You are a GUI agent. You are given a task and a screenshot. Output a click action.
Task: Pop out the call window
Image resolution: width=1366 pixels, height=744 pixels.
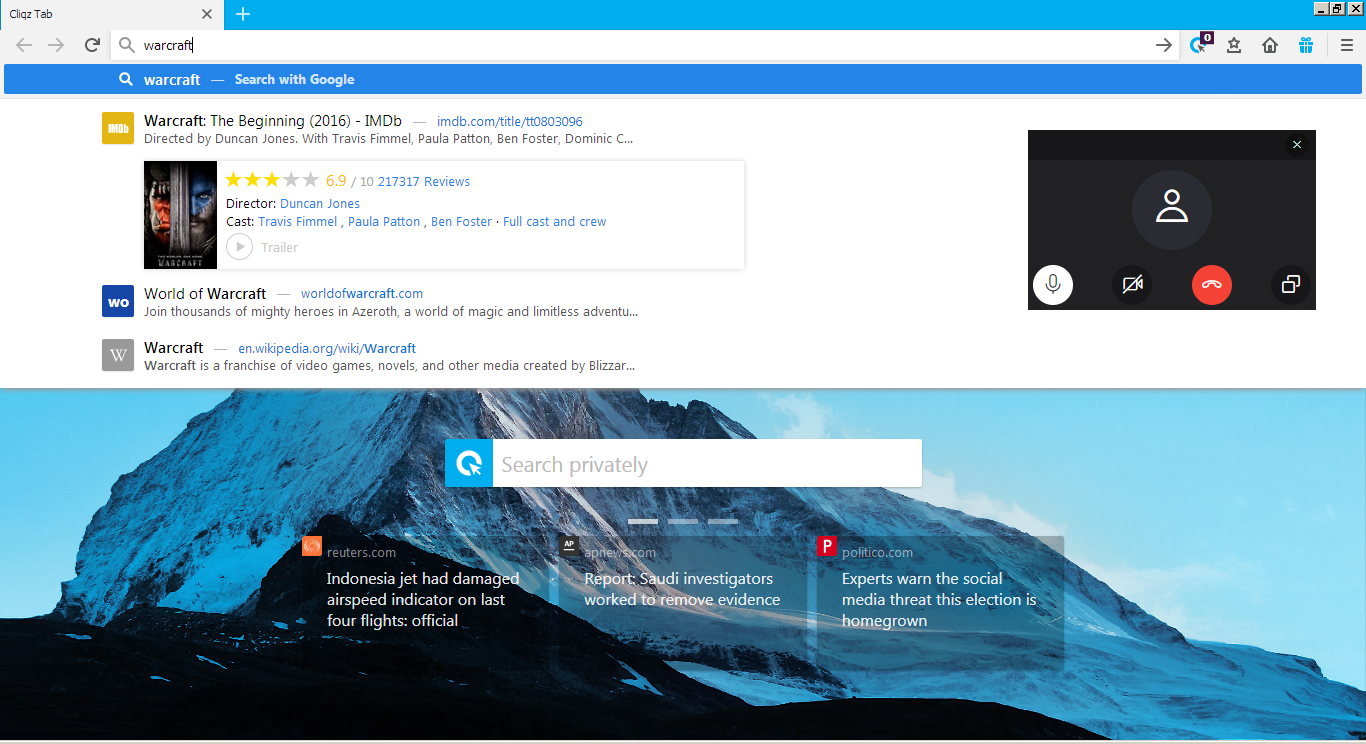click(x=1291, y=285)
